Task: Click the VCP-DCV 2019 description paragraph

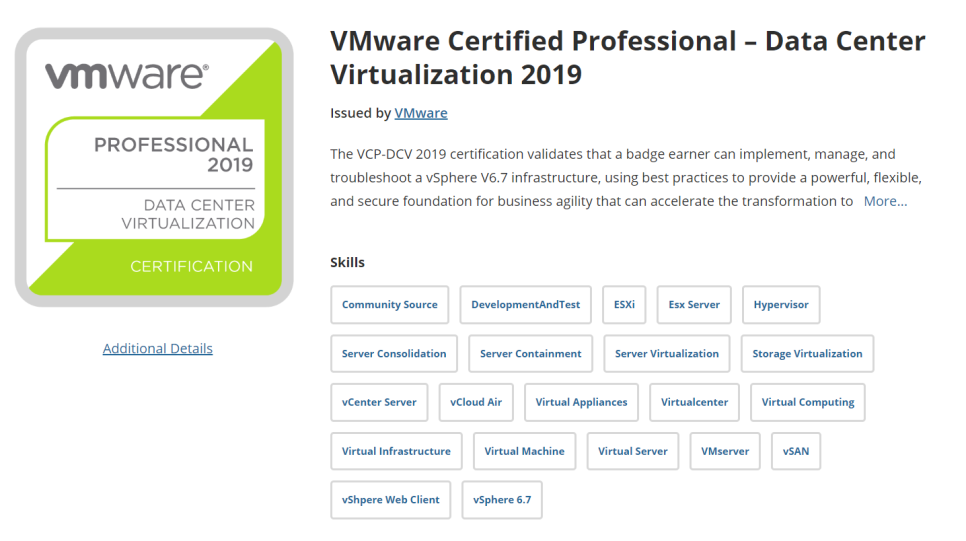Action: (626, 177)
